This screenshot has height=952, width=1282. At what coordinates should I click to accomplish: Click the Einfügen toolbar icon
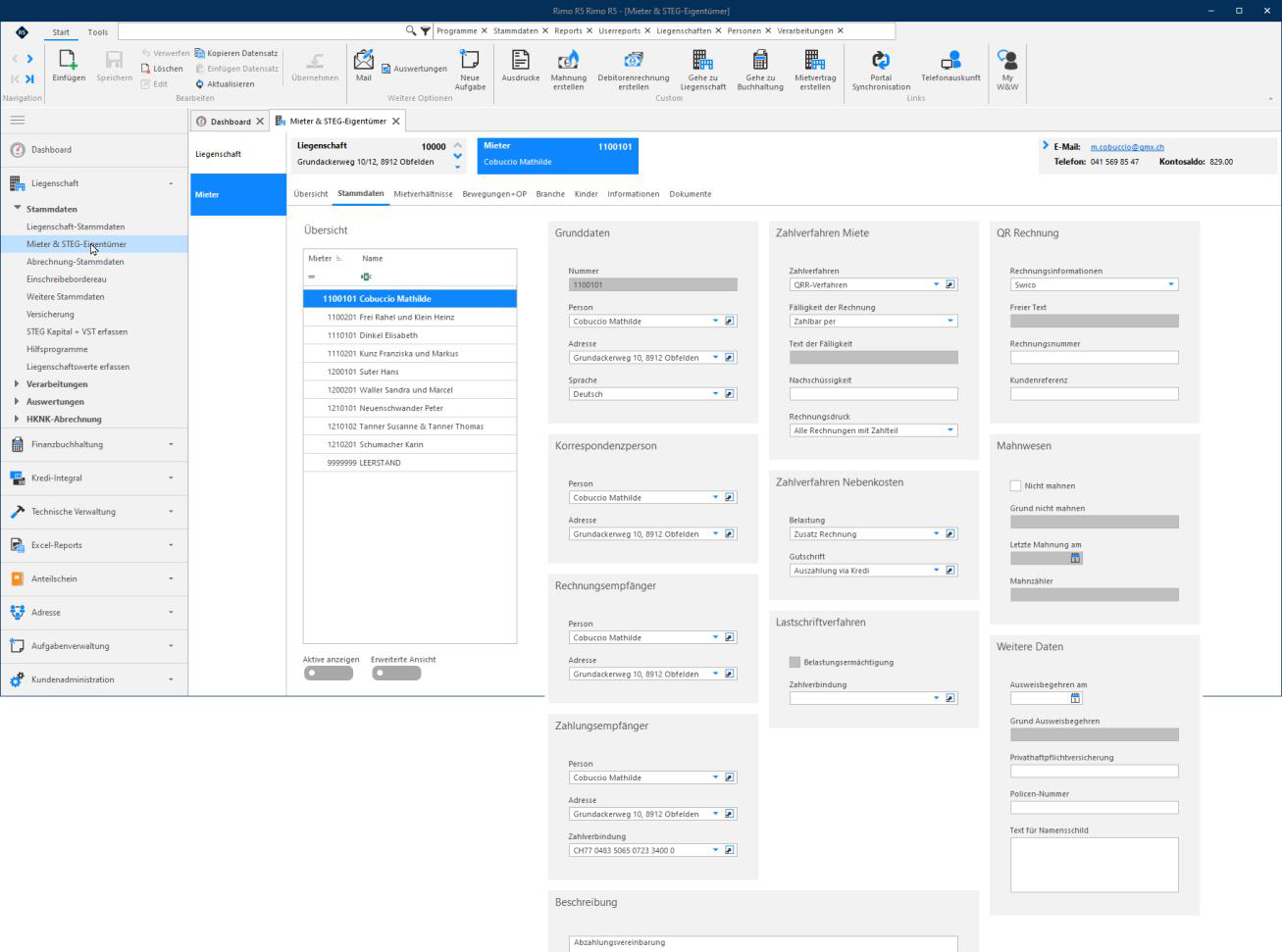pyautogui.click(x=69, y=60)
